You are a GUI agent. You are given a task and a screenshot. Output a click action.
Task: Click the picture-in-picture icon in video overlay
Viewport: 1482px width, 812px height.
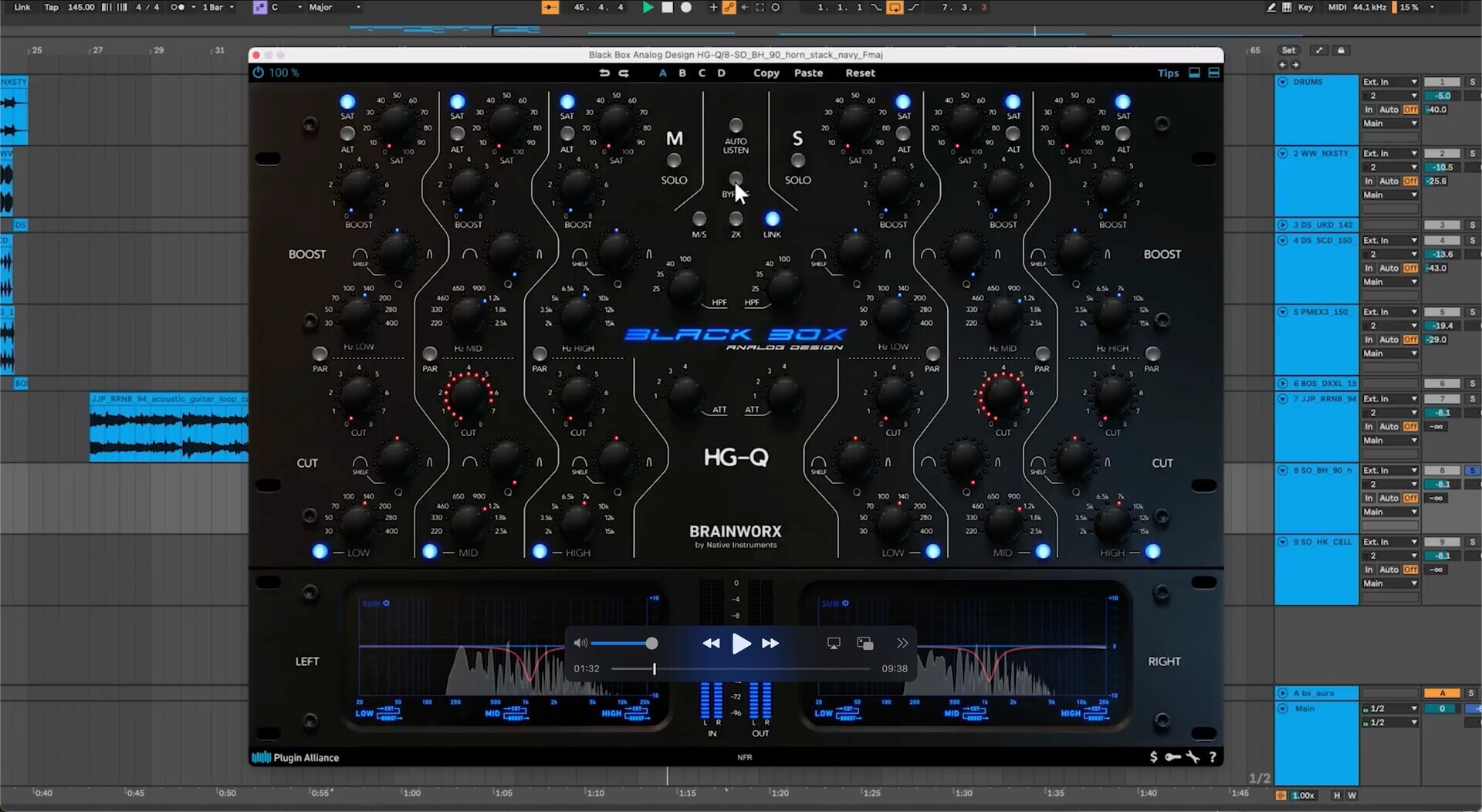tap(865, 643)
